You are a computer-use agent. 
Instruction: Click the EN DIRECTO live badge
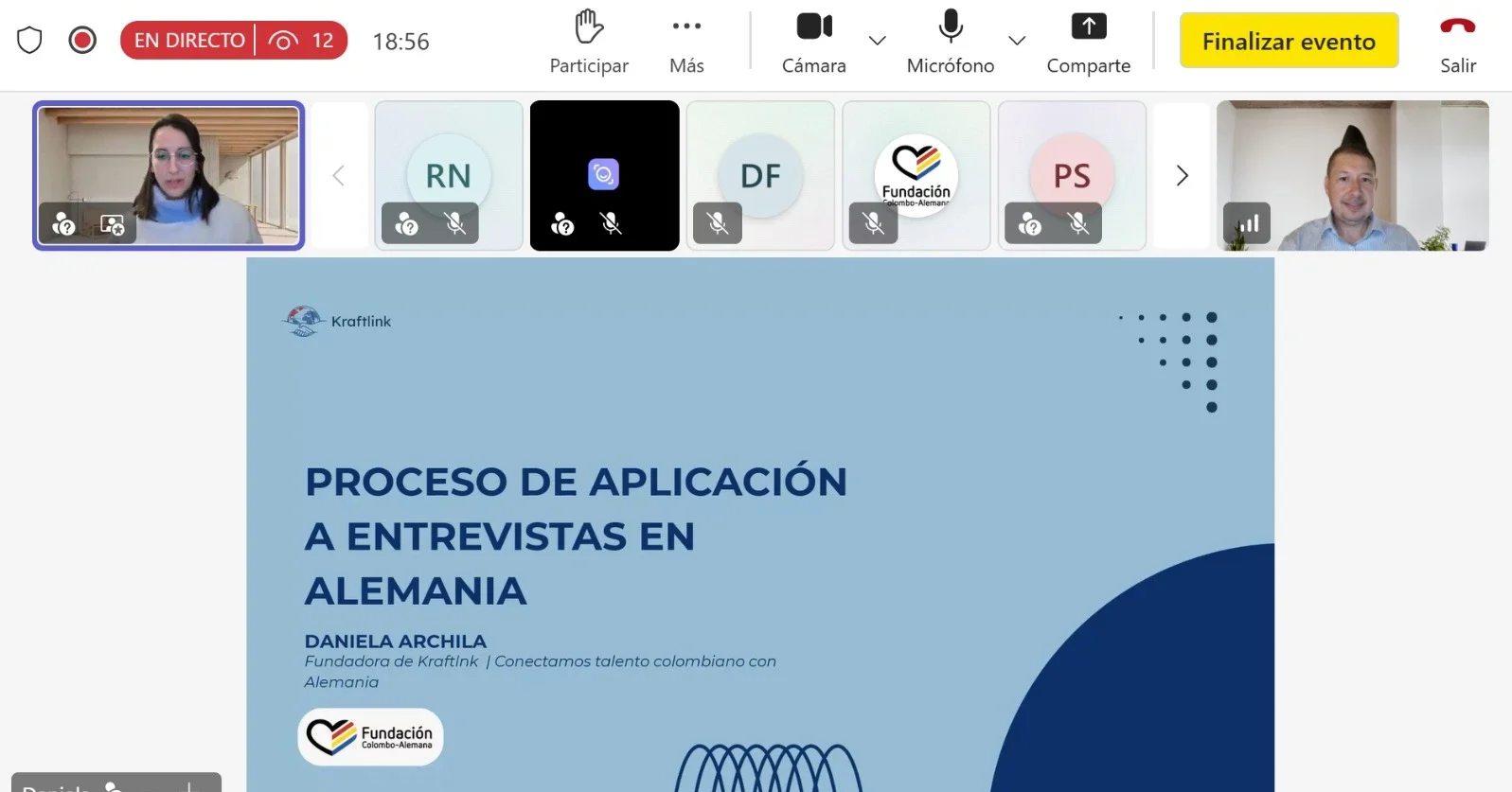[x=189, y=41]
